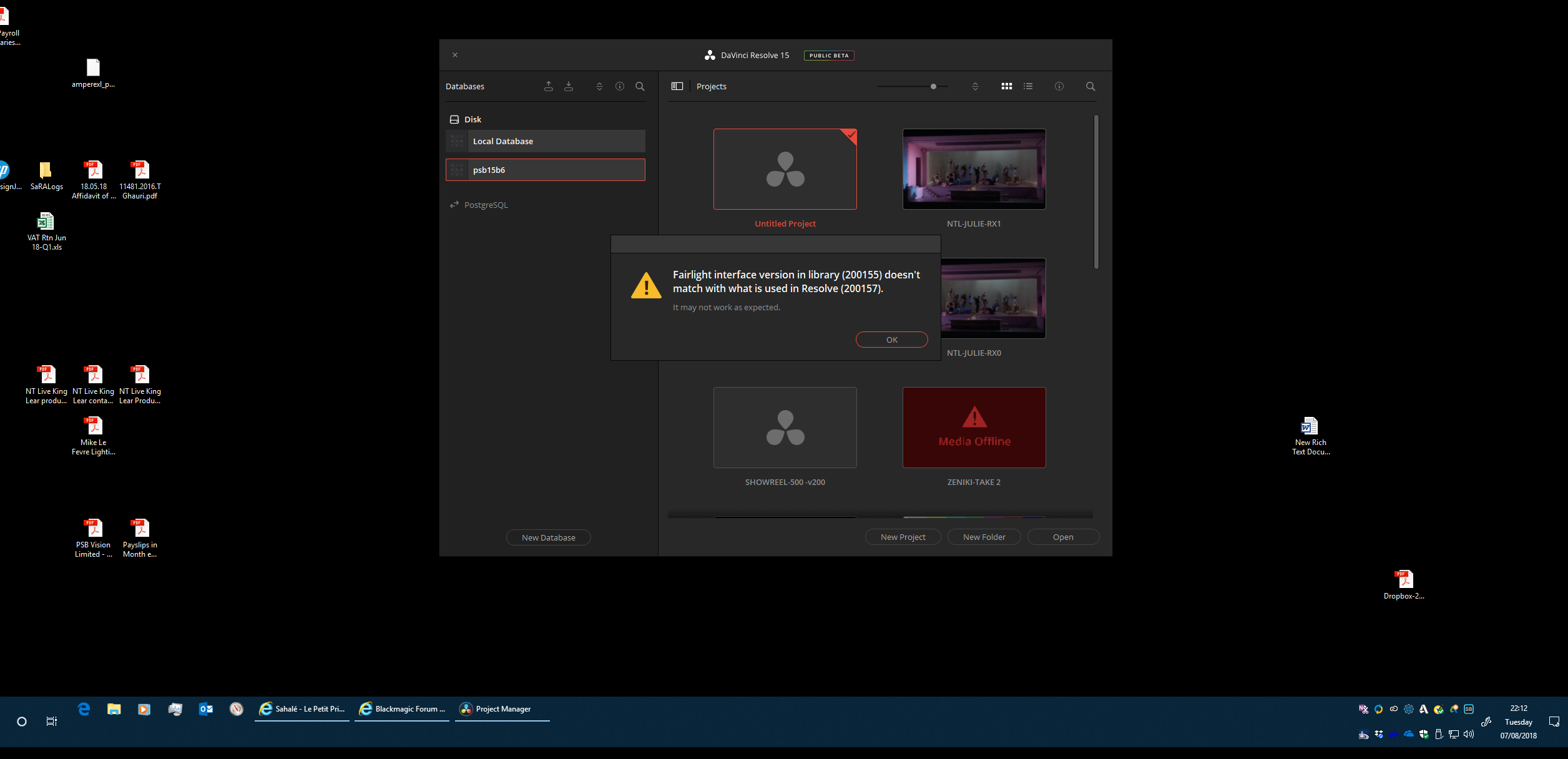The height and width of the screenshot is (759, 1568).
Task: Click the New Database button
Action: (x=548, y=537)
